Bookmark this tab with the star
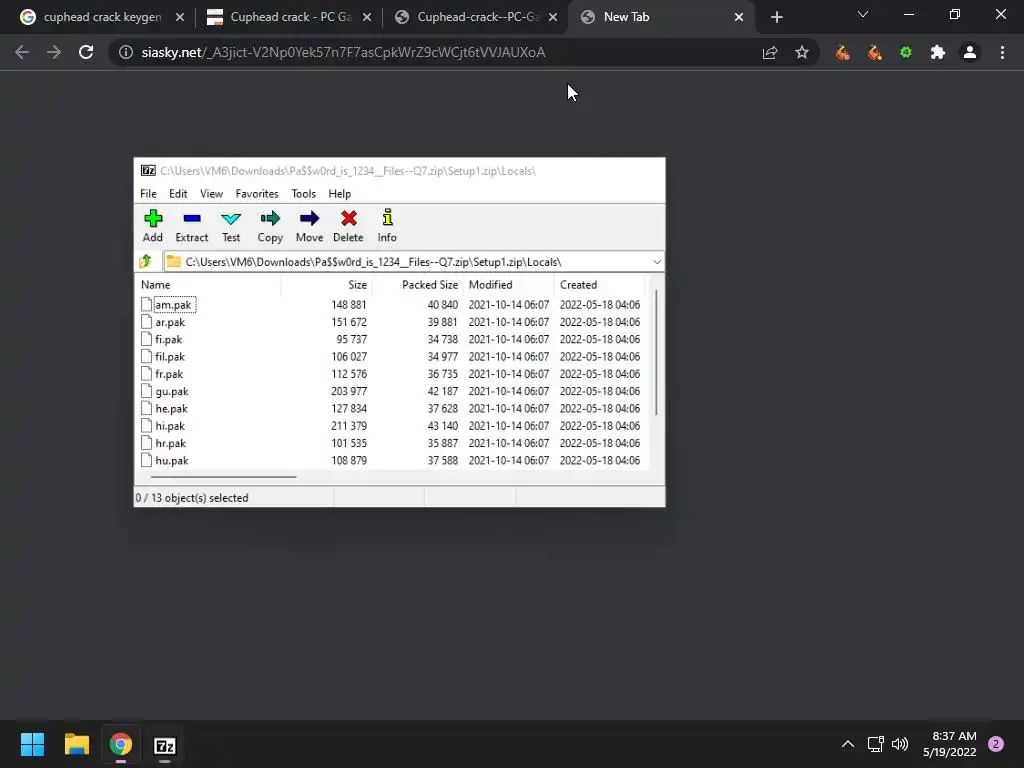Screen dimensions: 1024x768 802,52
